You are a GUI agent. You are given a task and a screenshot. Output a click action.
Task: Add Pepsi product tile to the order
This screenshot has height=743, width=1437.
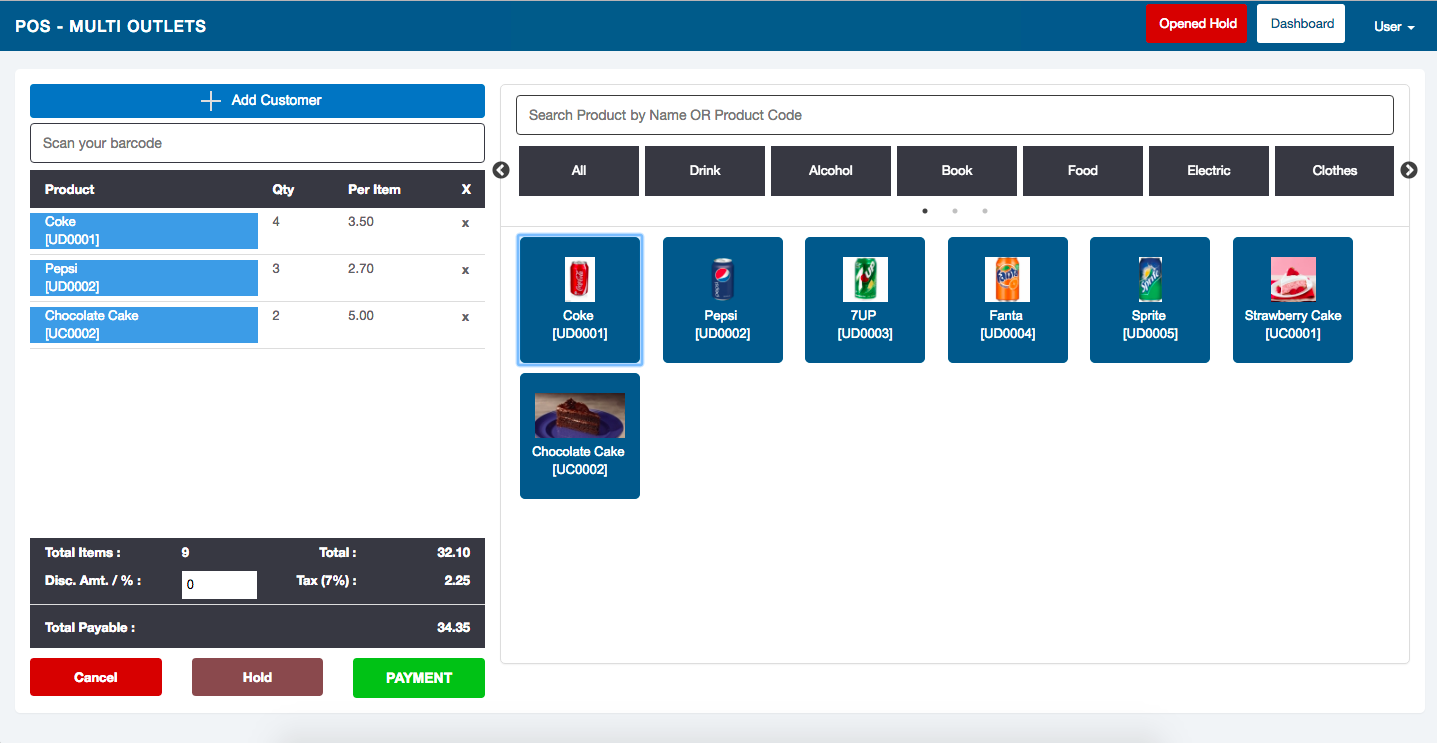pyautogui.click(x=723, y=300)
